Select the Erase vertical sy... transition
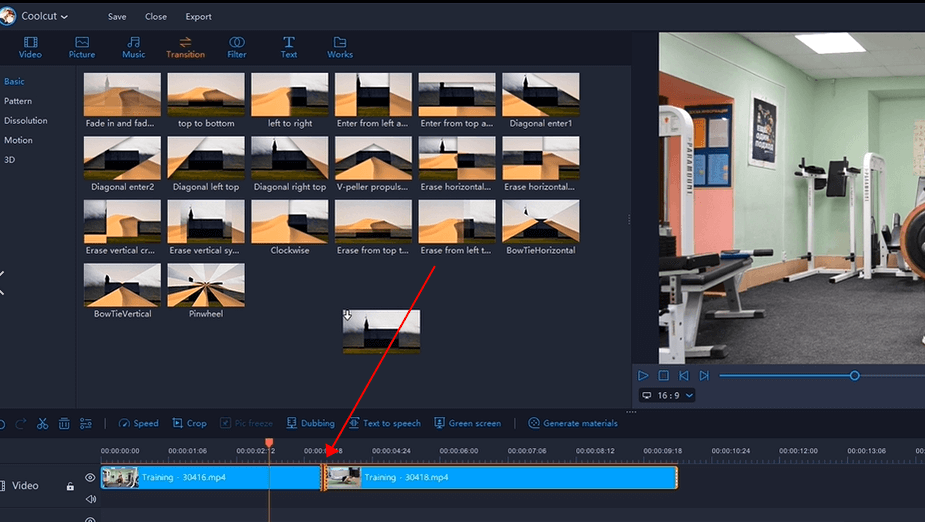This screenshot has height=522, width=925. tap(206, 228)
